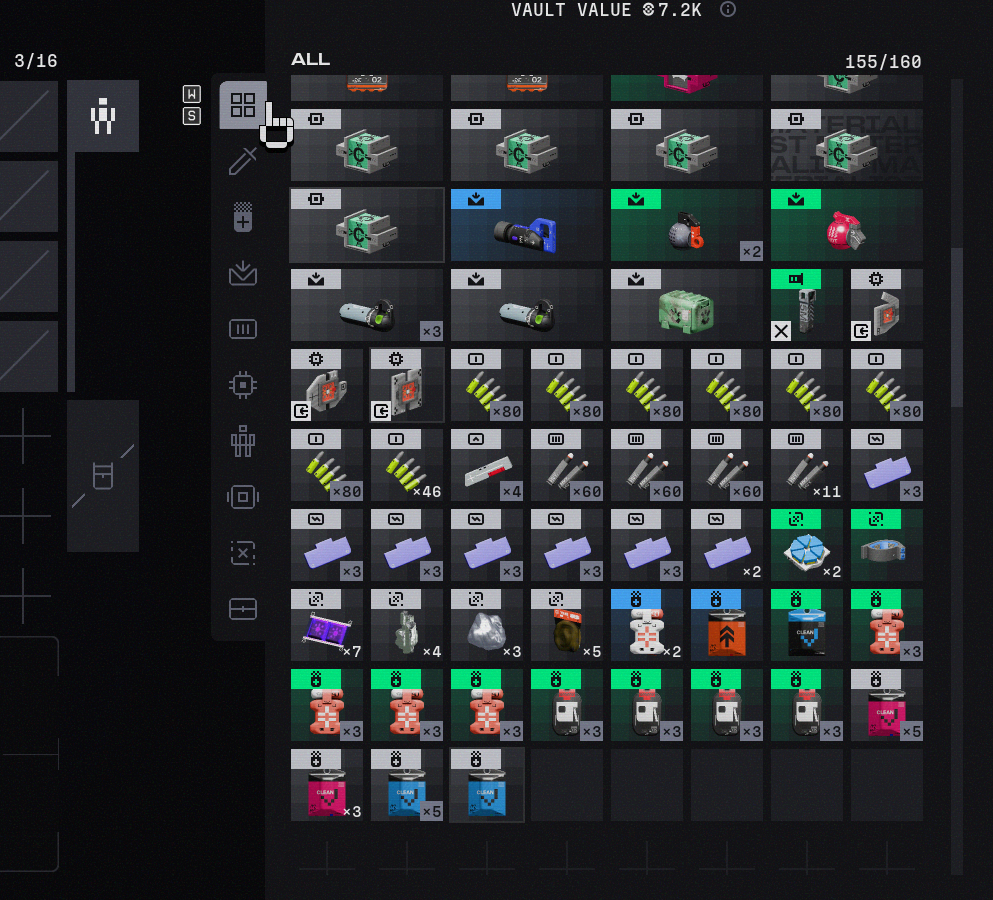Select the blue gem item x2

point(806,545)
